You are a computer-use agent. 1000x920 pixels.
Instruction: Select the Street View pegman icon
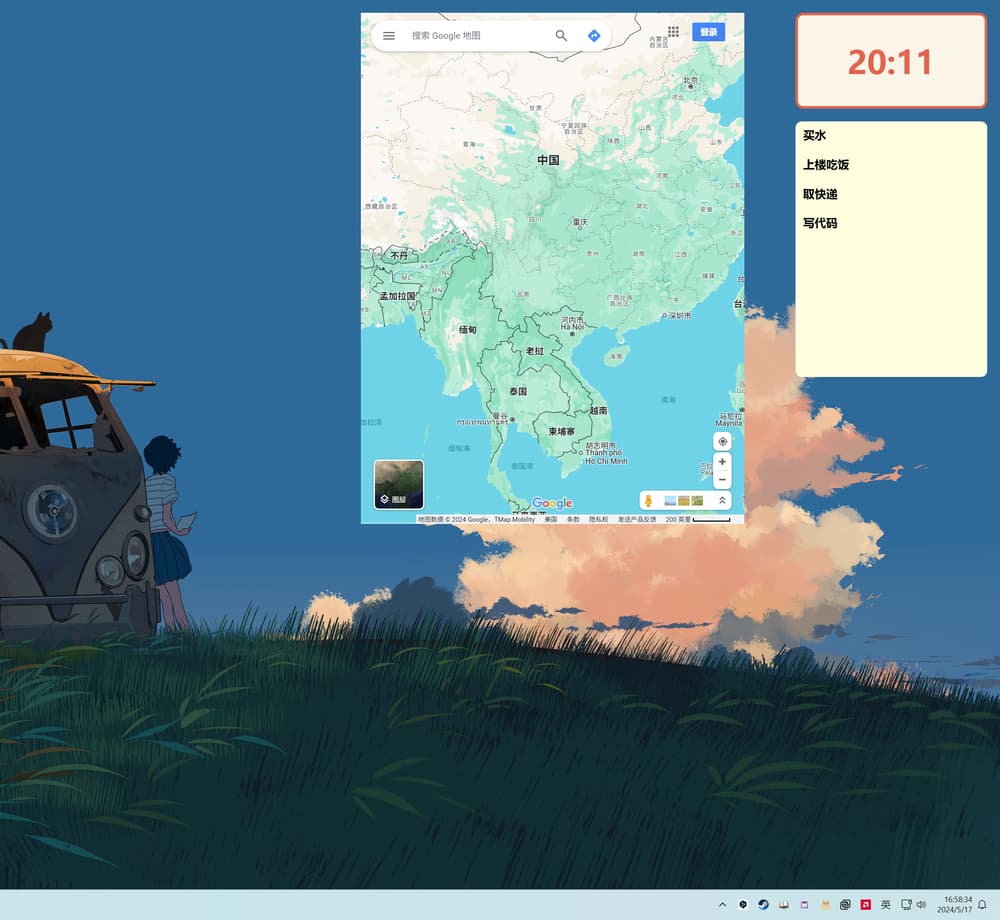point(648,500)
